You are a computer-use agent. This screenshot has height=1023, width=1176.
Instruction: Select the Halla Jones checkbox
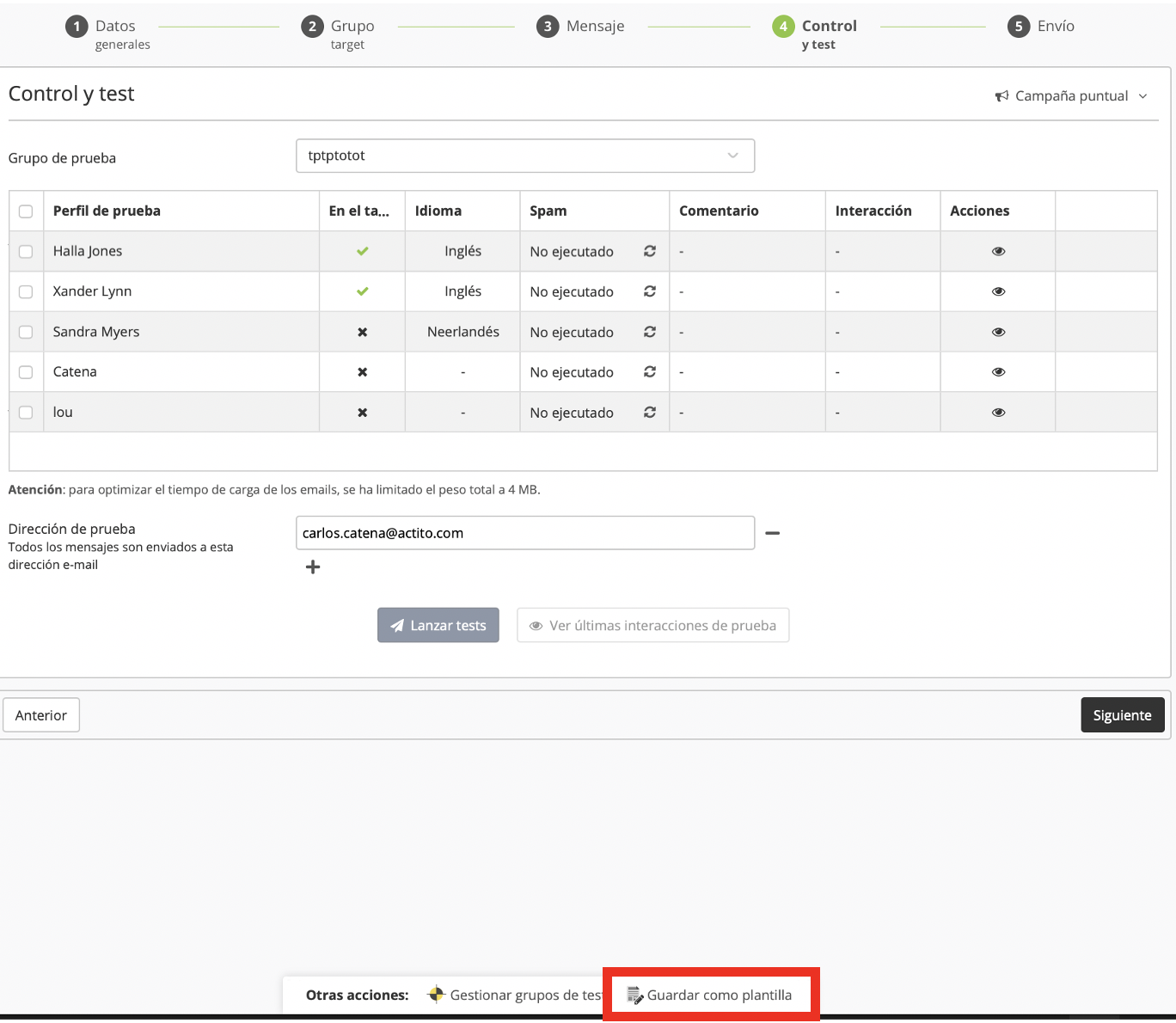pyautogui.click(x=26, y=252)
